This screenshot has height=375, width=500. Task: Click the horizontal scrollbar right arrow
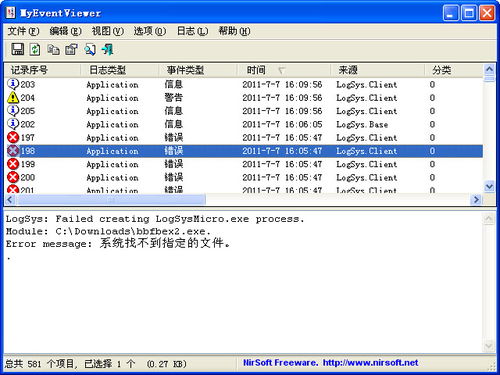(476, 200)
